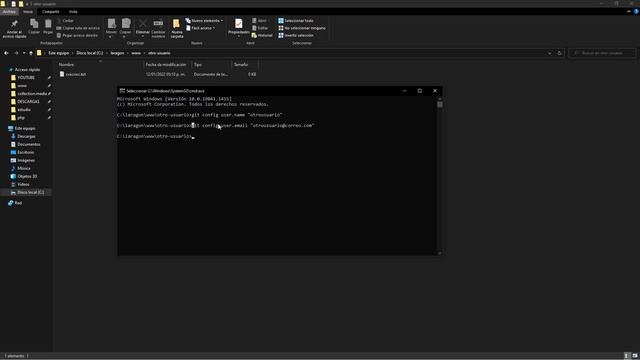The height and width of the screenshot is (360, 640).
Task: Open the YOUTUBE quick access folder
Action: coord(26,78)
